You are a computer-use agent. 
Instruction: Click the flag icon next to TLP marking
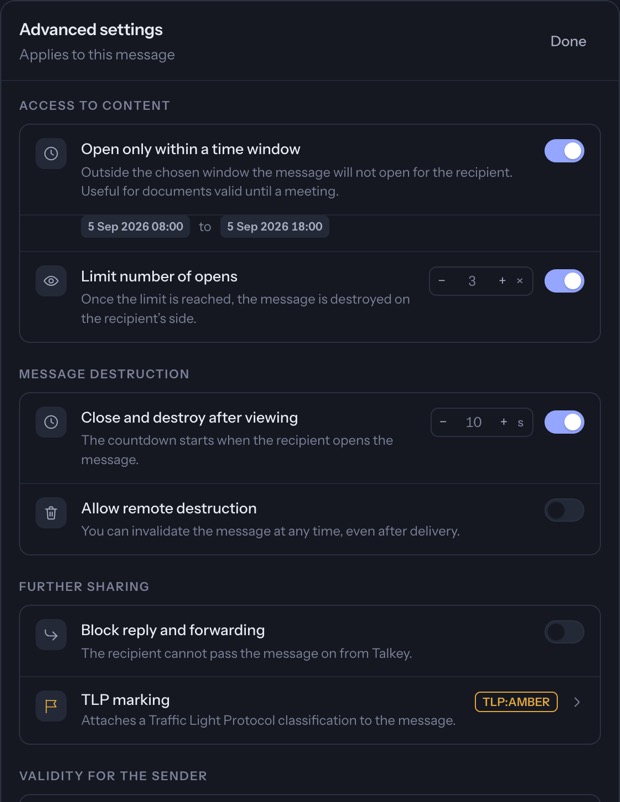pyautogui.click(x=51, y=706)
